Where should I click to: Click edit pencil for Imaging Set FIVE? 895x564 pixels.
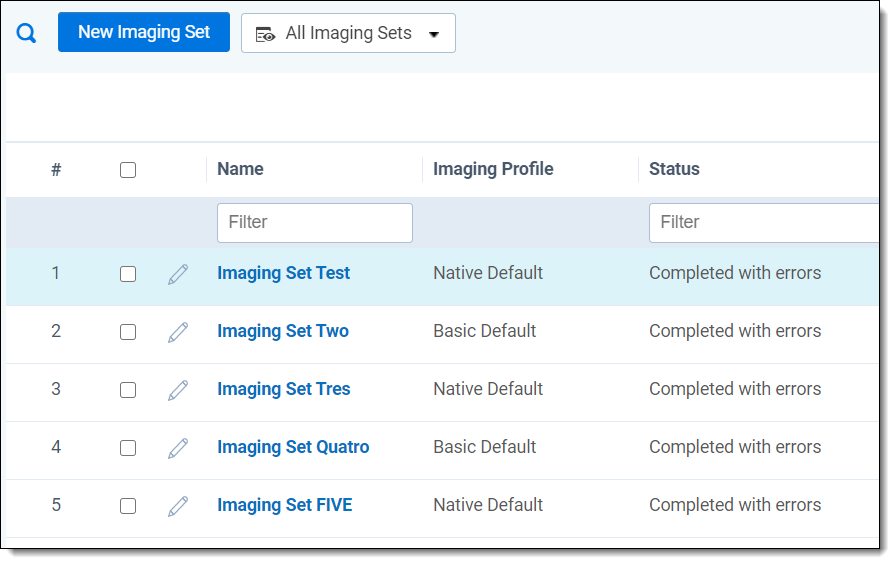[178, 506]
